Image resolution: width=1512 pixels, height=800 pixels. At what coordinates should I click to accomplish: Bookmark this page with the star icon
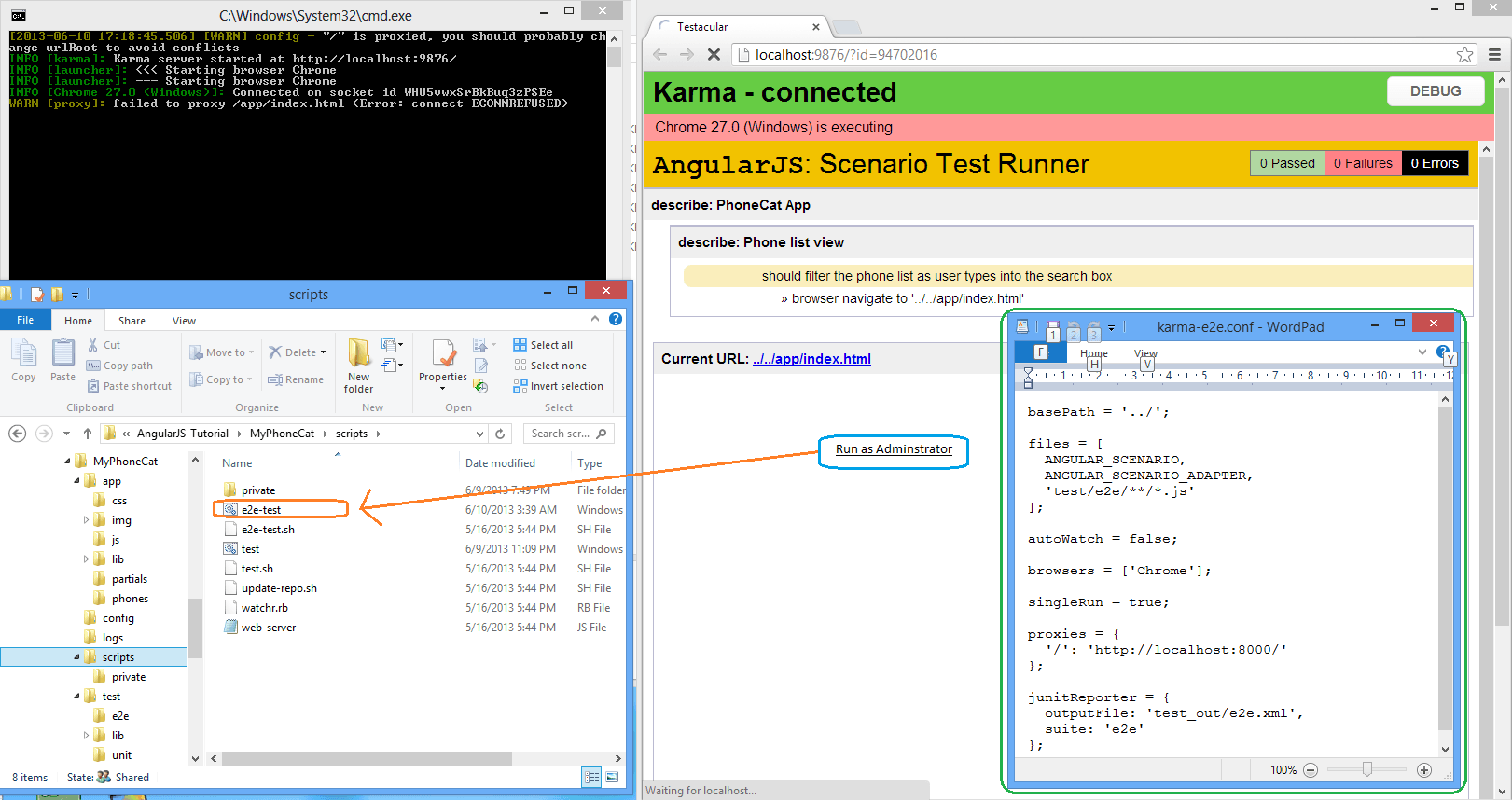pyautogui.click(x=1464, y=54)
